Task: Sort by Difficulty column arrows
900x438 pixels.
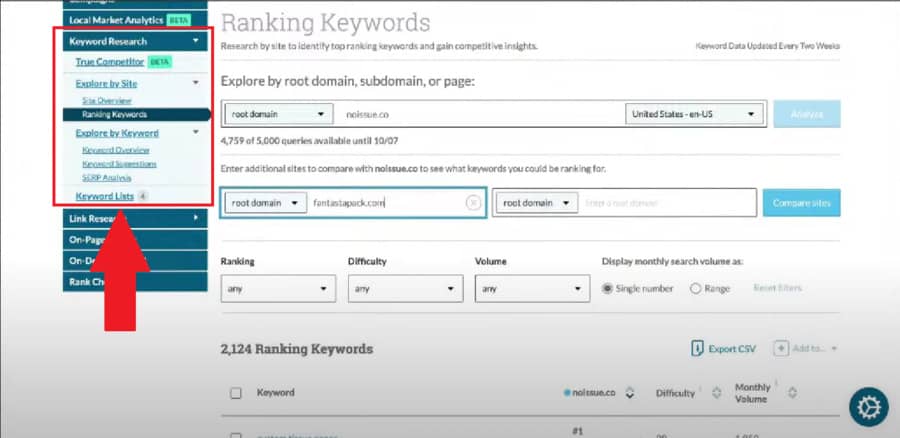Action: 716,393
